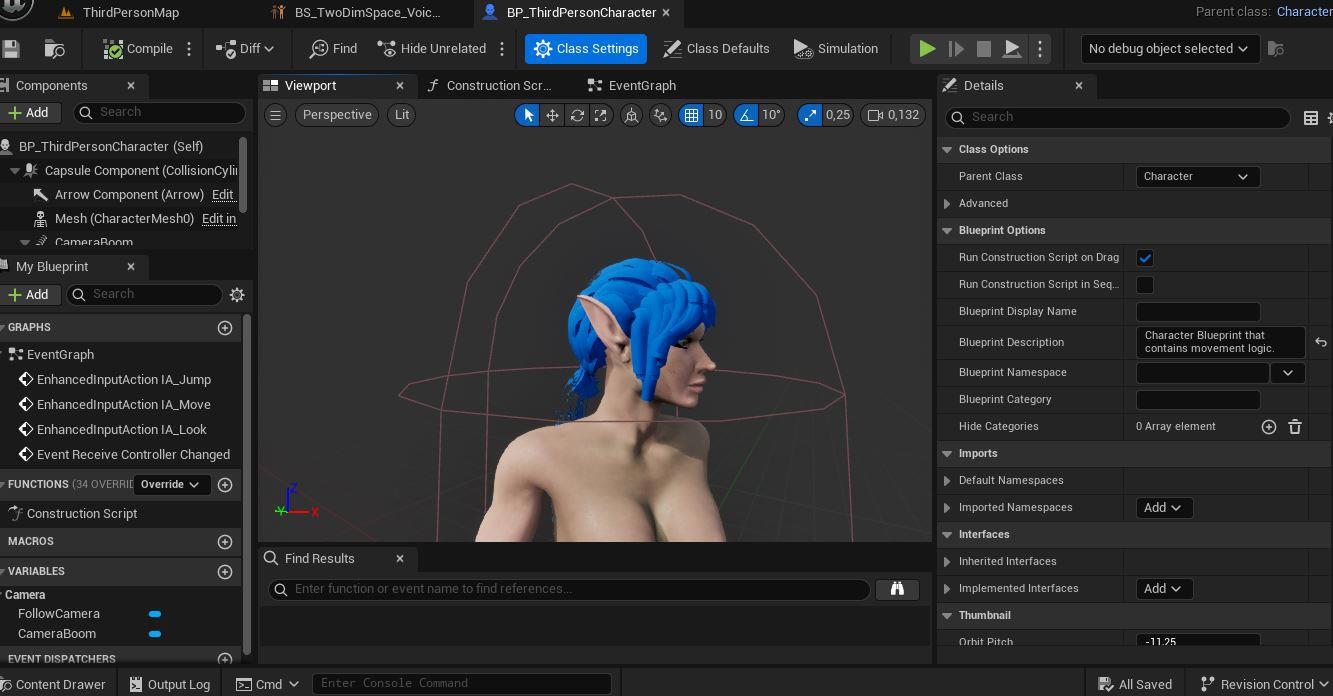Click the Blueprint Display Name field
This screenshot has width=1333, height=696.
pos(1198,312)
